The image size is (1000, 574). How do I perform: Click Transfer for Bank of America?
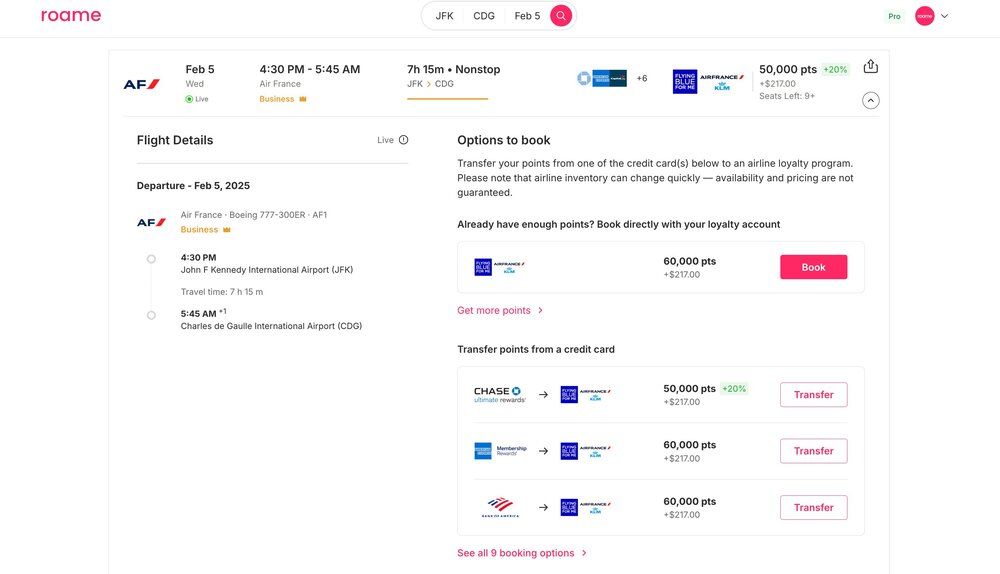[813, 507]
